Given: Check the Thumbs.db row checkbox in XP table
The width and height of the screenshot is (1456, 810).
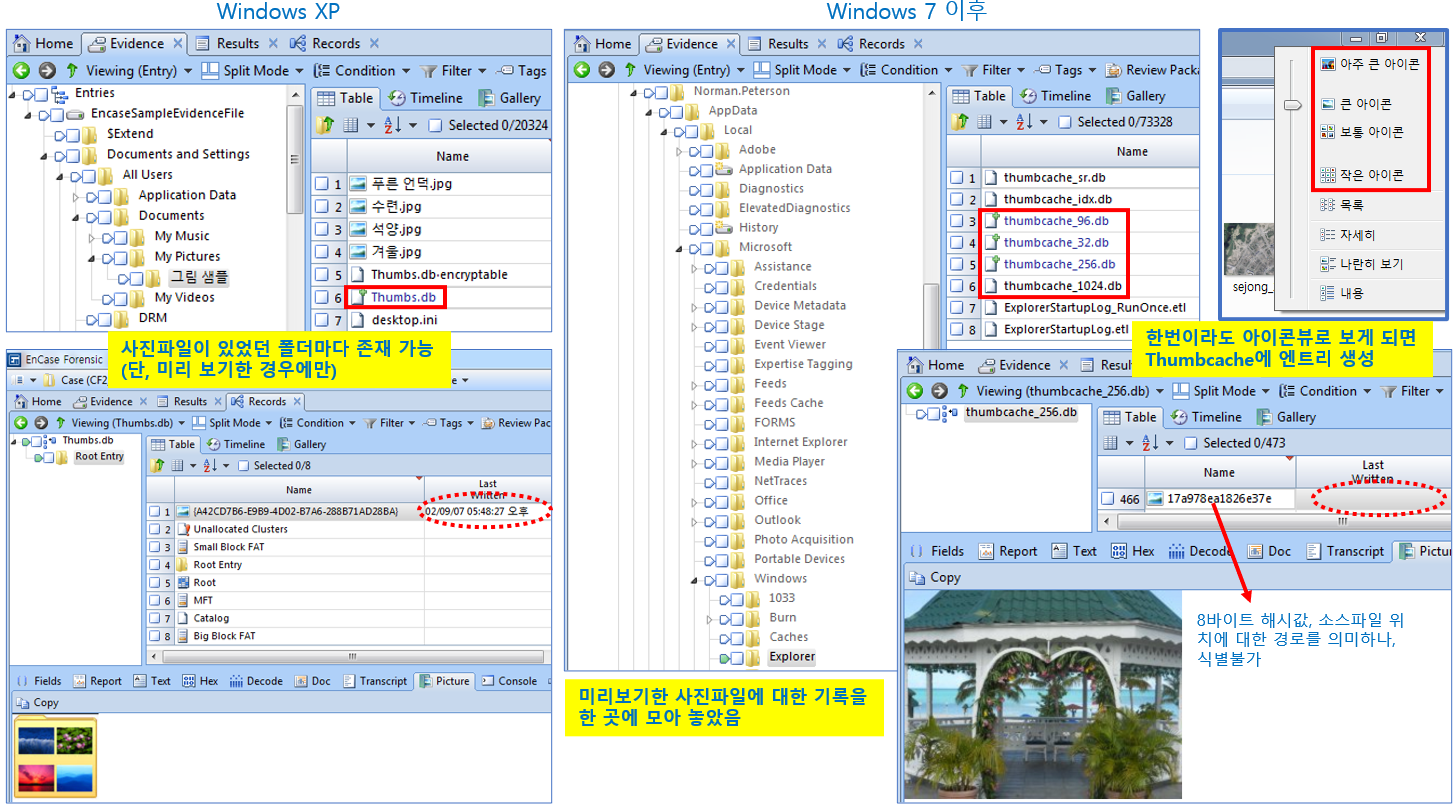Looking at the screenshot, I should click(321, 297).
